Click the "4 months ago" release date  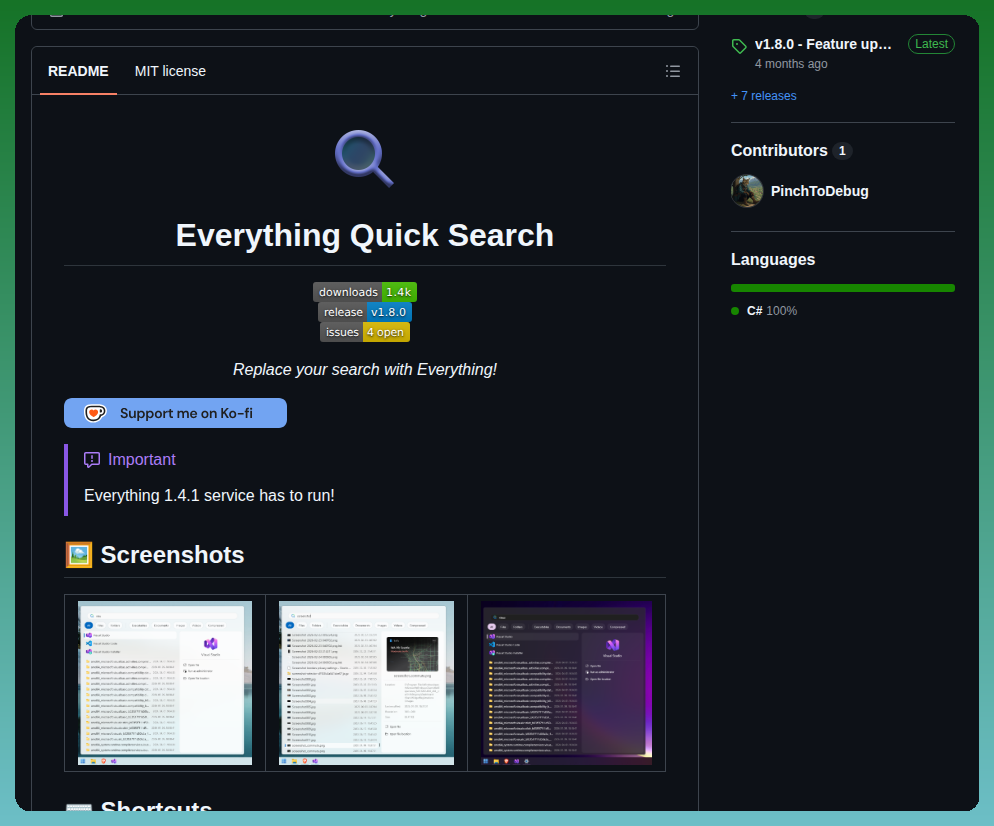[791, 64]
